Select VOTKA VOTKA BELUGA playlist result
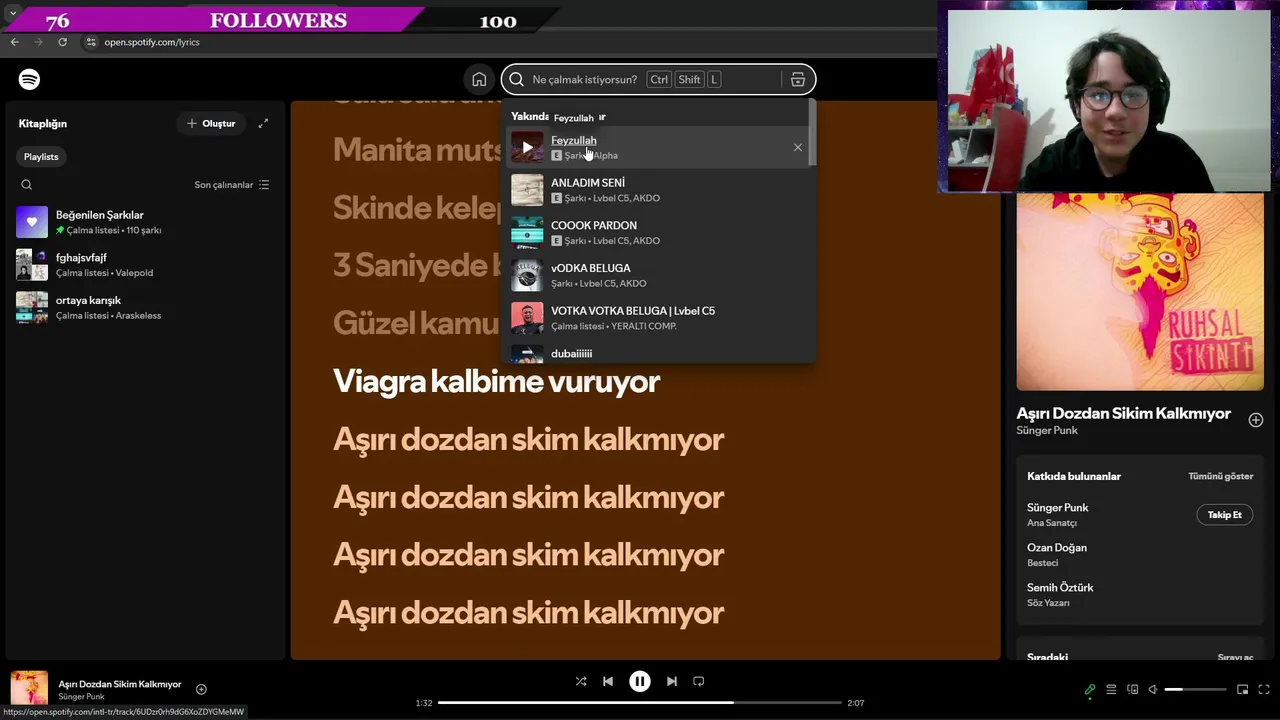Viewport: 1280px width, 720px height. coord(659,318)
